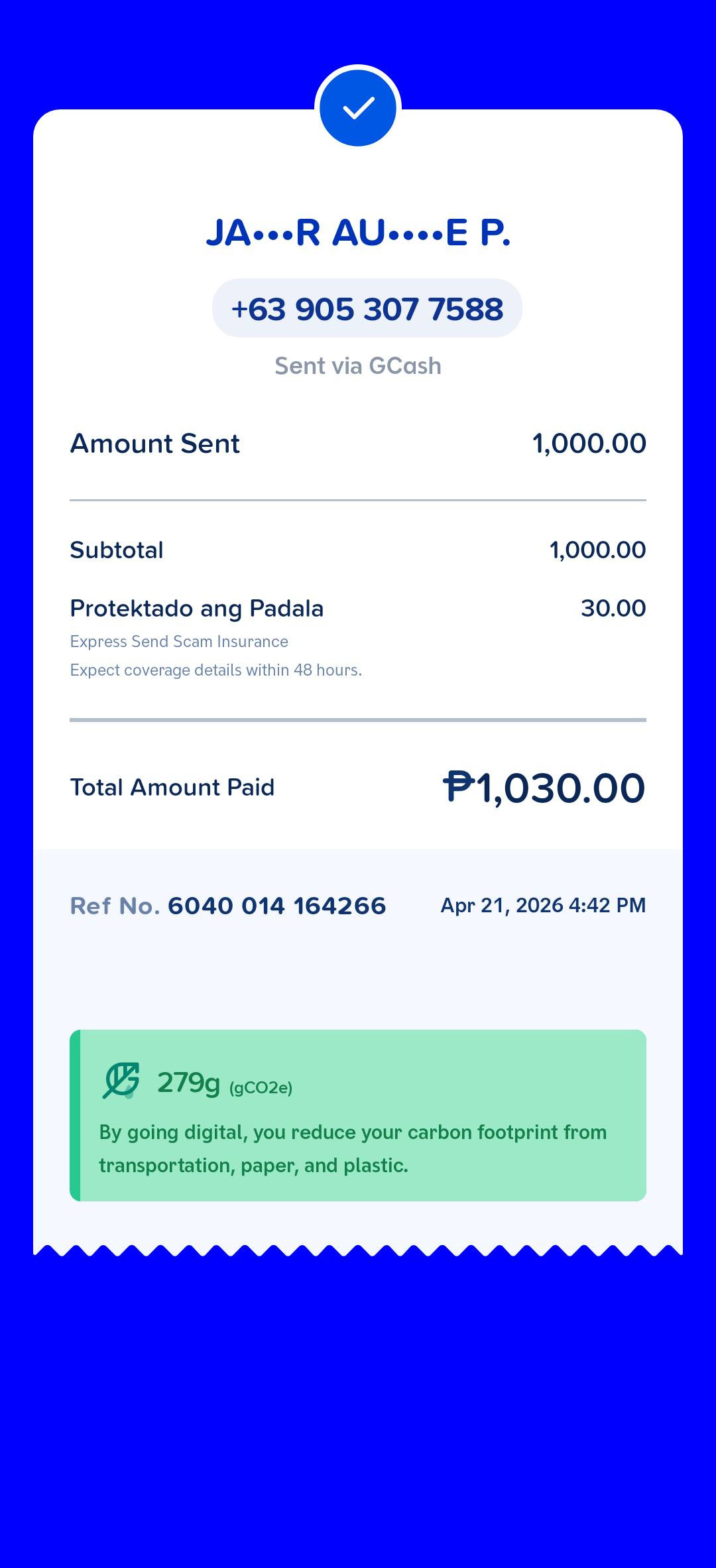Screen dimensions: 716x1568
Task: Click the recipient name JA•••R AU••••E P.
Action: (358, 233)
